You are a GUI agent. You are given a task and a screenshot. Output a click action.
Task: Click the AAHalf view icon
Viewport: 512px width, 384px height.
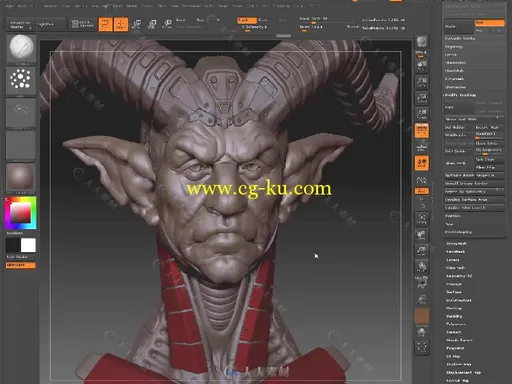click(422, 114)
